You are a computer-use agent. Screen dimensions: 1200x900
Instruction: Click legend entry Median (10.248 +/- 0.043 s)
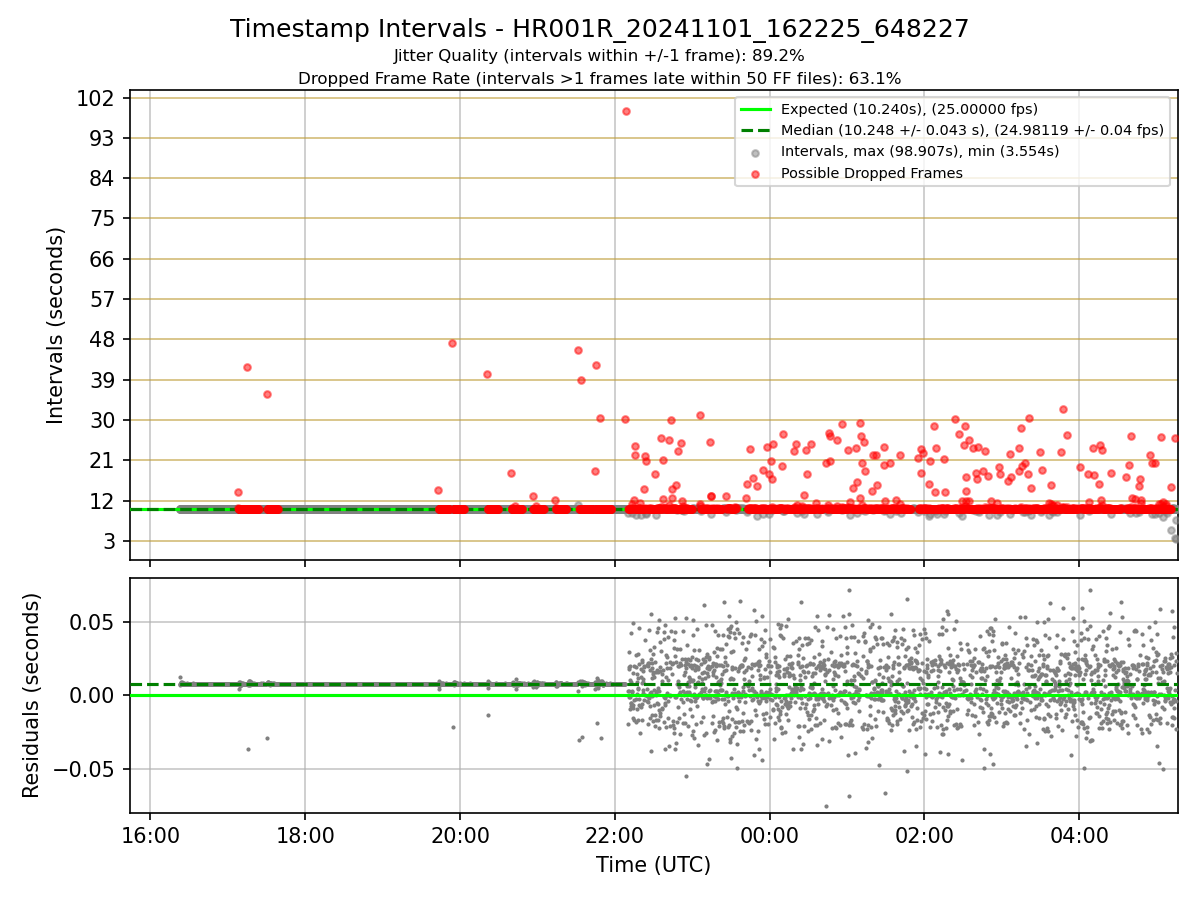(x=972, y=130)
